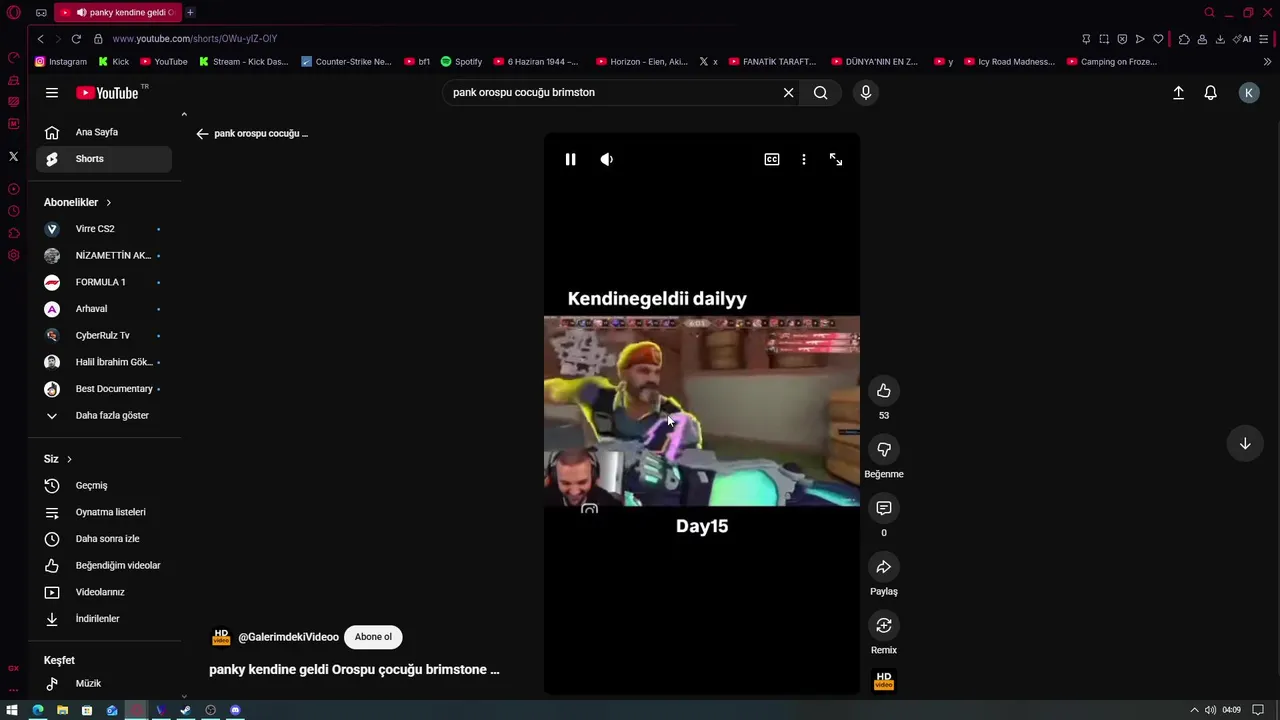Open the CyberRulz Tv channel

pyautogui.click(x=104, y=336)
